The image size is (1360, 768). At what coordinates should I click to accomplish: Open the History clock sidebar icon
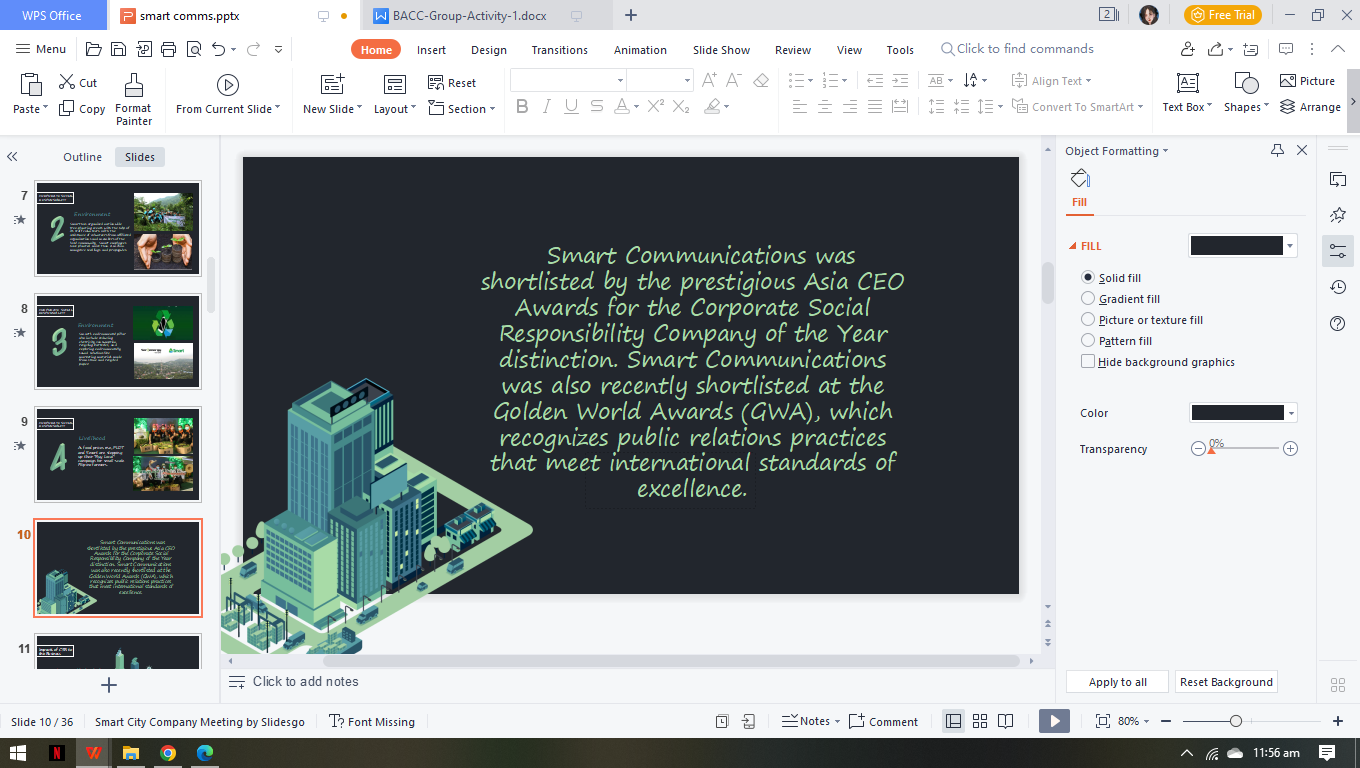[x=1338, y=287]
